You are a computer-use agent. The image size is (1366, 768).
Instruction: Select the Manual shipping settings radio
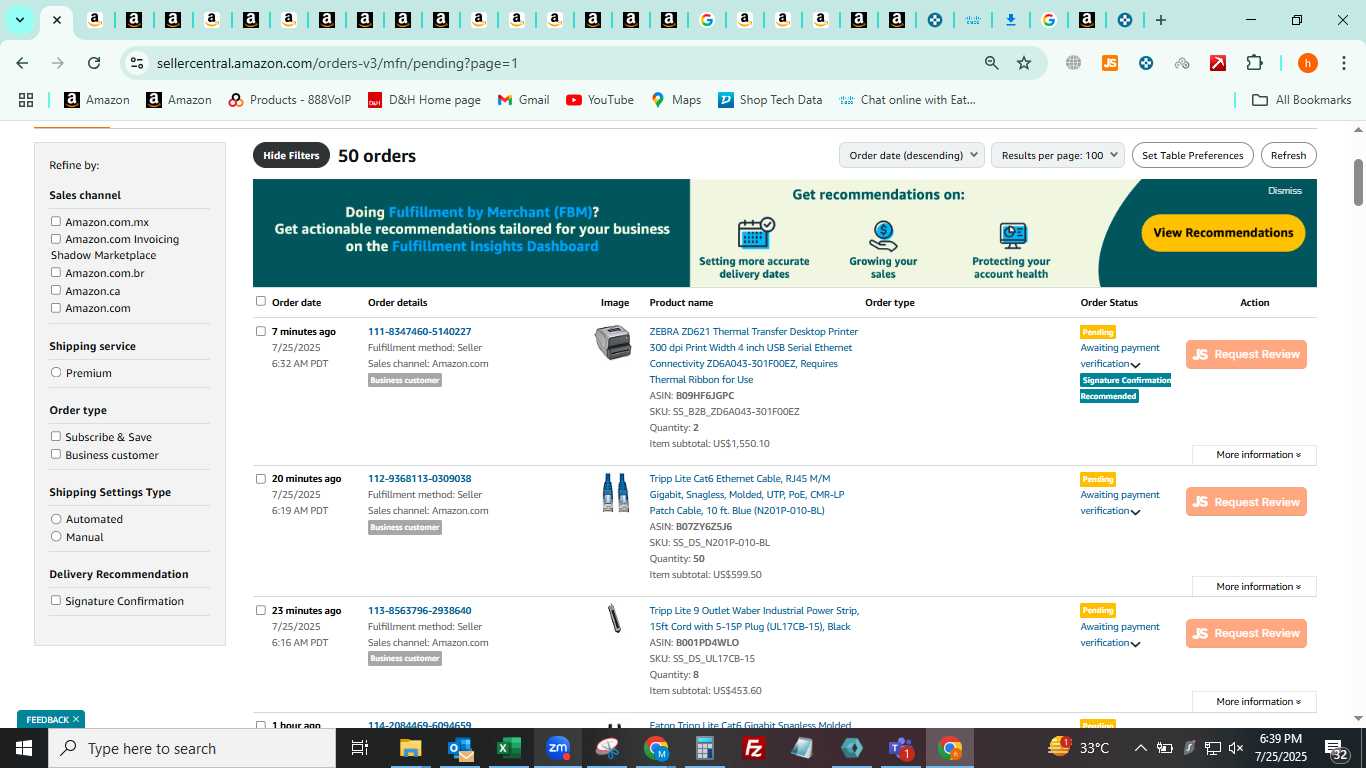click(56, 536)
